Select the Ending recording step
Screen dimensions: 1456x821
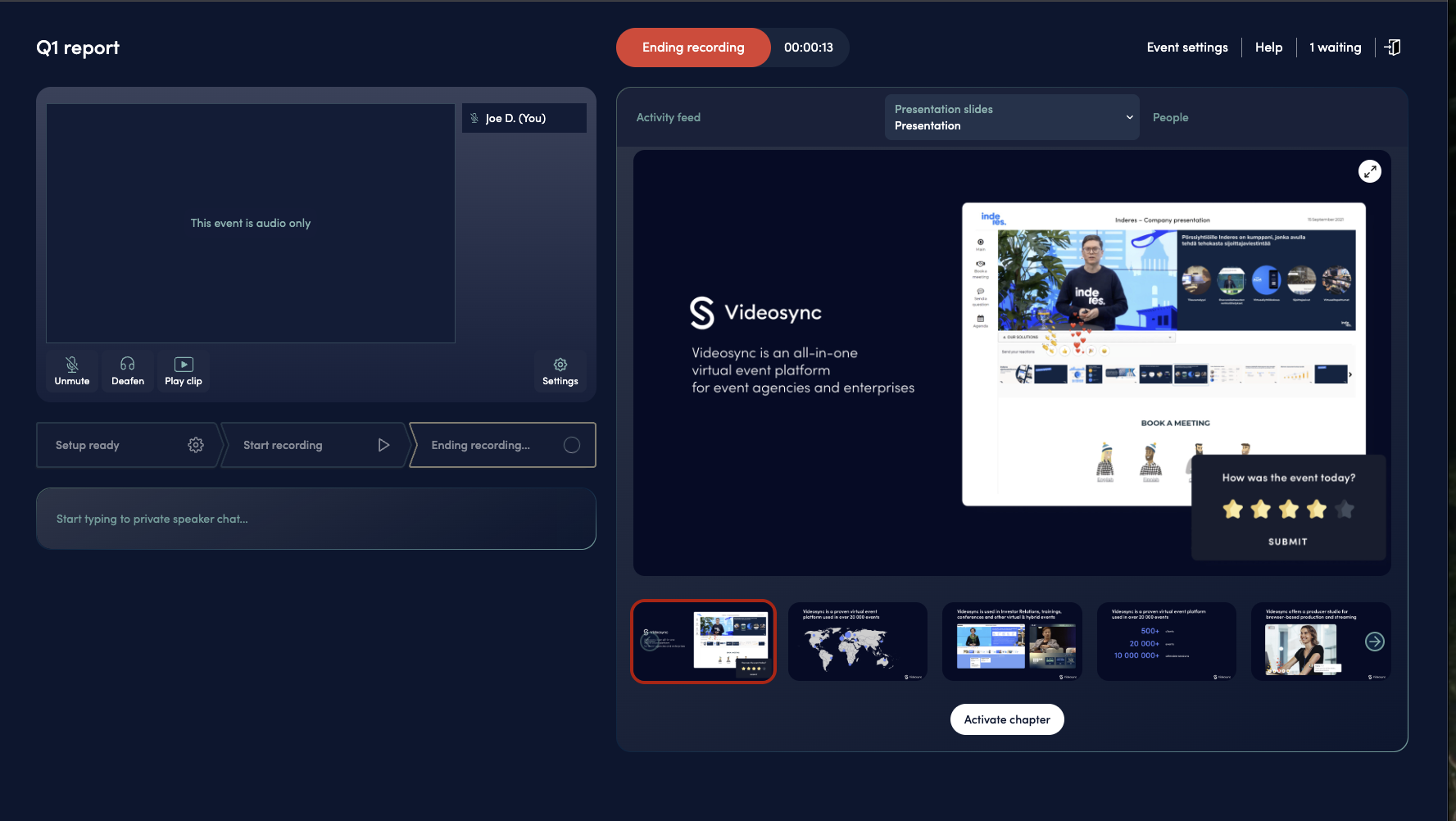[x=502, y=445]
